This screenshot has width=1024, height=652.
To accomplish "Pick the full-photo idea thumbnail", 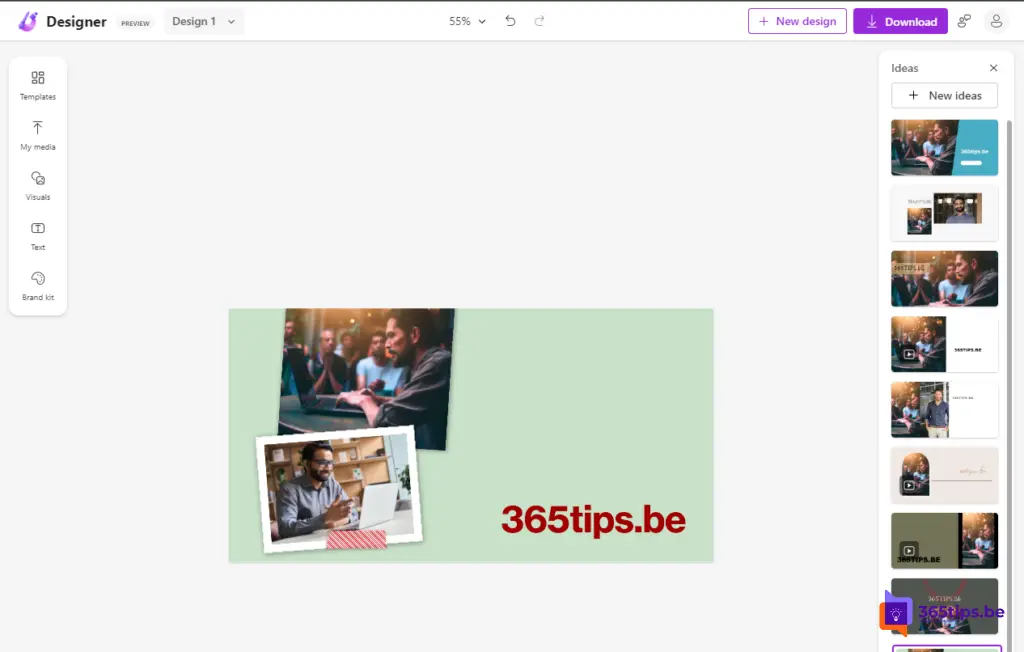I will tap(944, 278).
